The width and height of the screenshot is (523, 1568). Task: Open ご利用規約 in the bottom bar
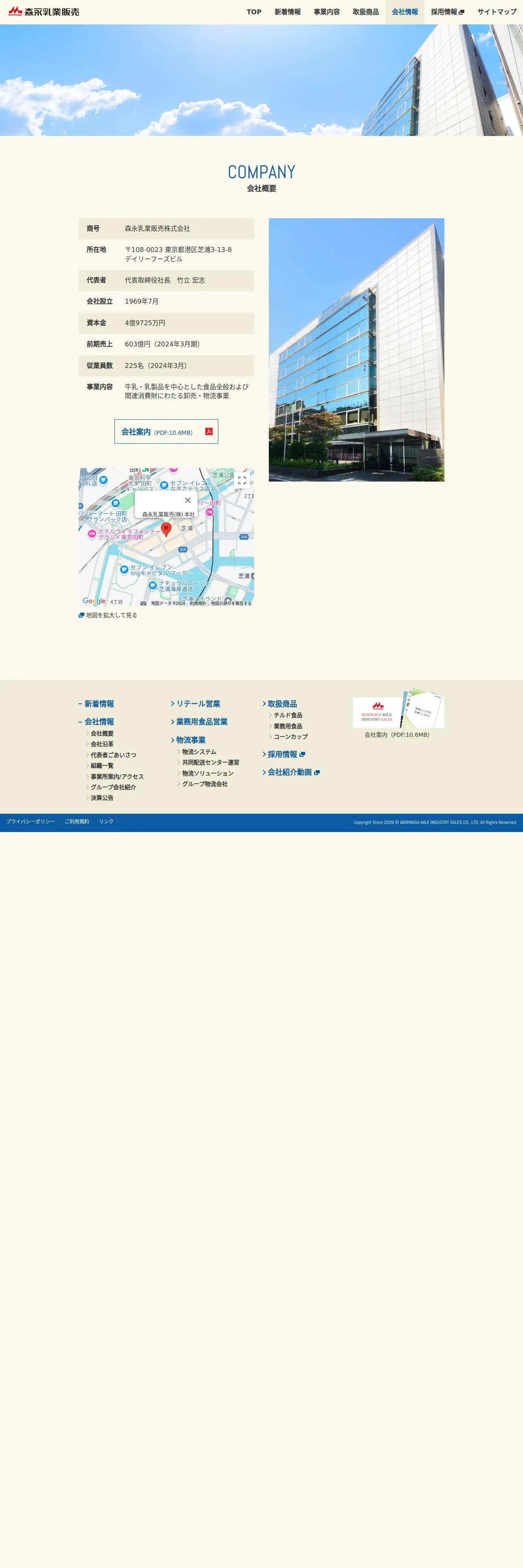coord(77,822)
